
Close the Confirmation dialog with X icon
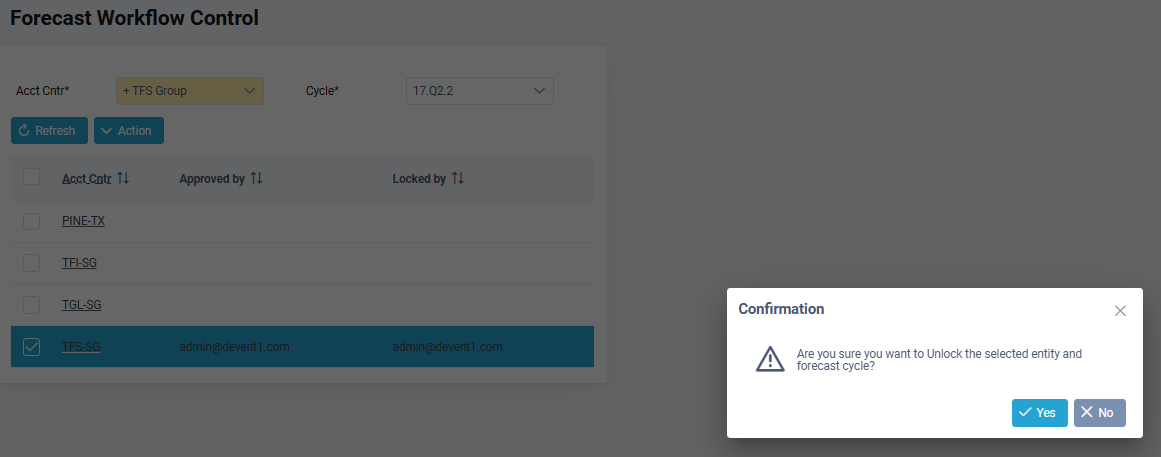pos(1120,311)
